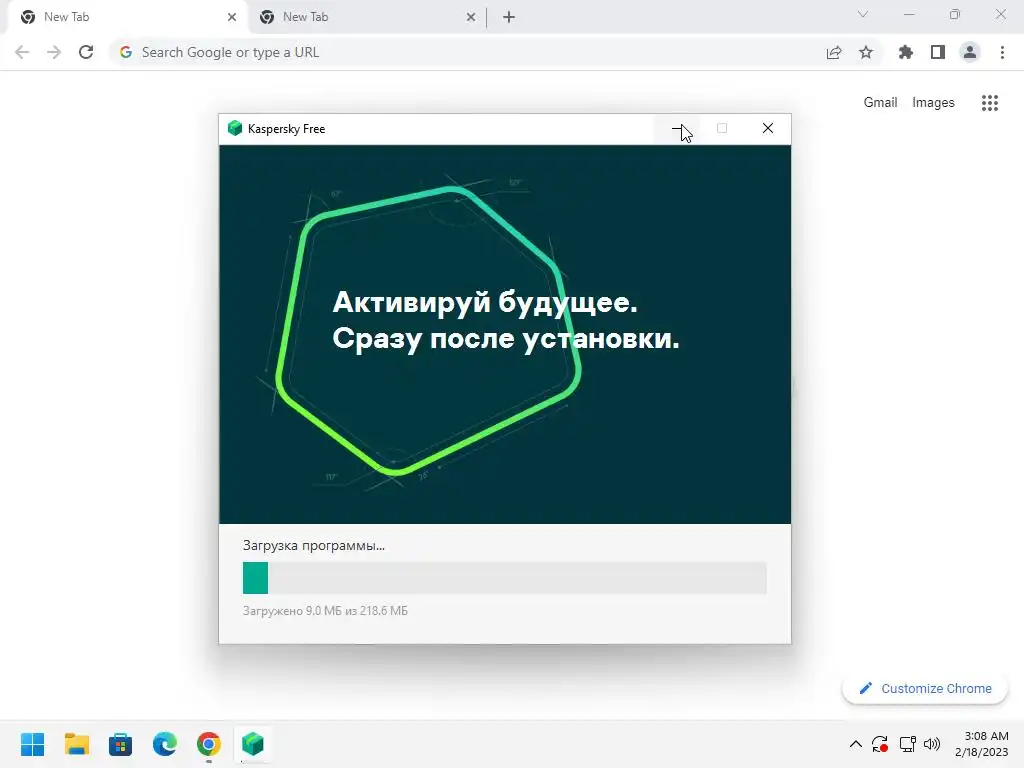
Task: Open the Images link
Action: (933, 103)
